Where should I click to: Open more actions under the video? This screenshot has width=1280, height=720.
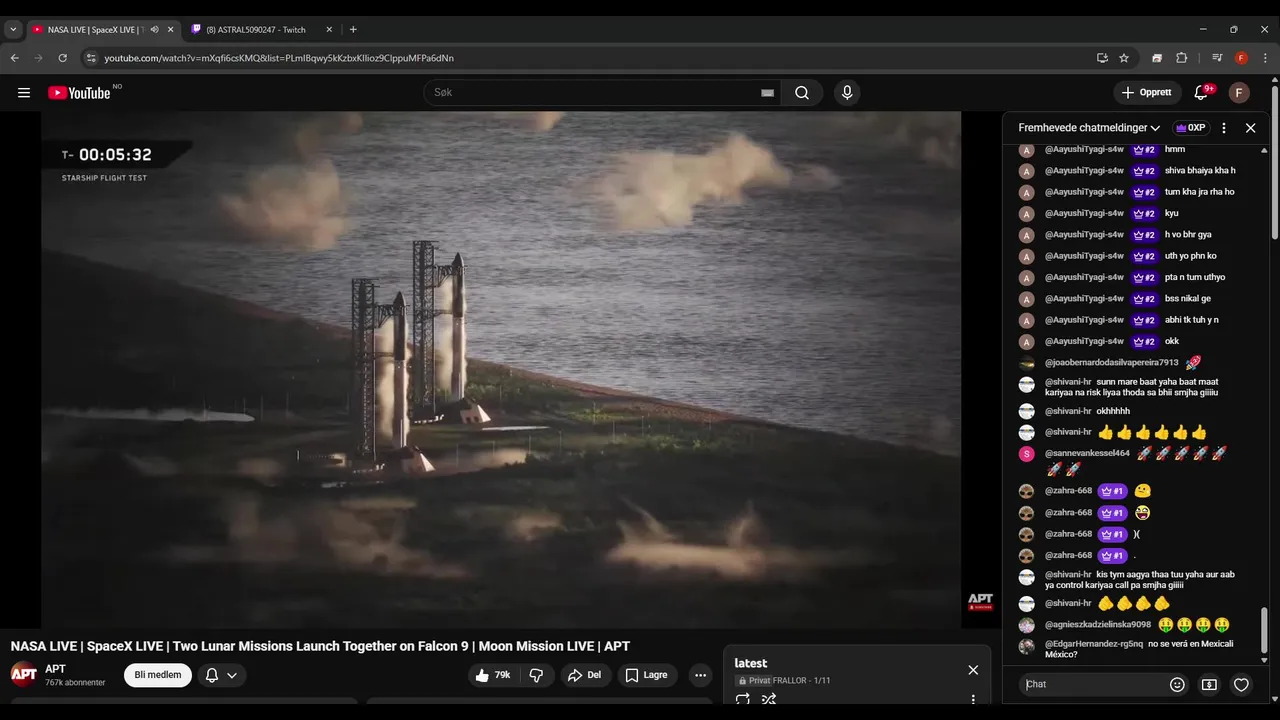point(700,675)
